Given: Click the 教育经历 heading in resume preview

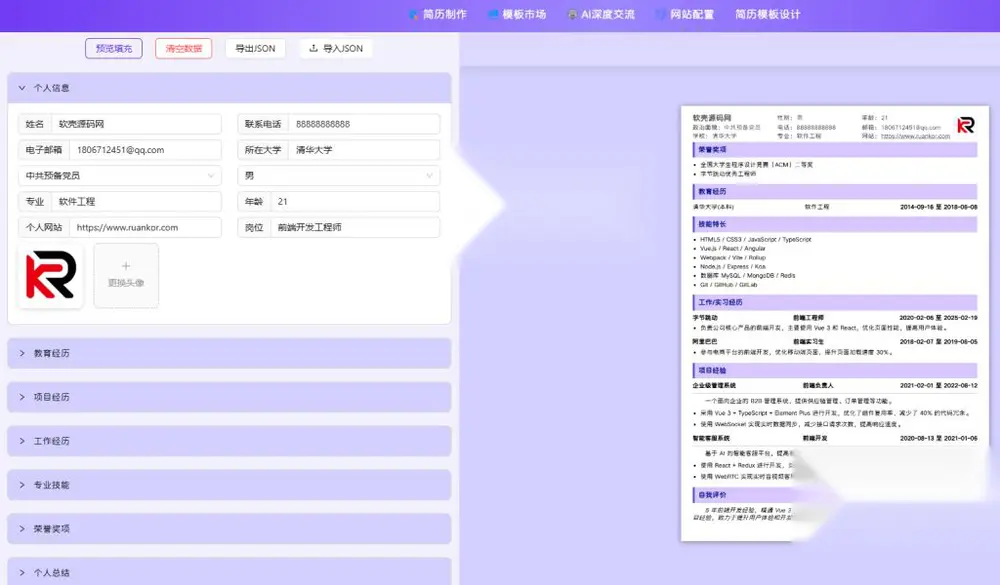Looking at the screenshot, I should (x=835, y=191).
